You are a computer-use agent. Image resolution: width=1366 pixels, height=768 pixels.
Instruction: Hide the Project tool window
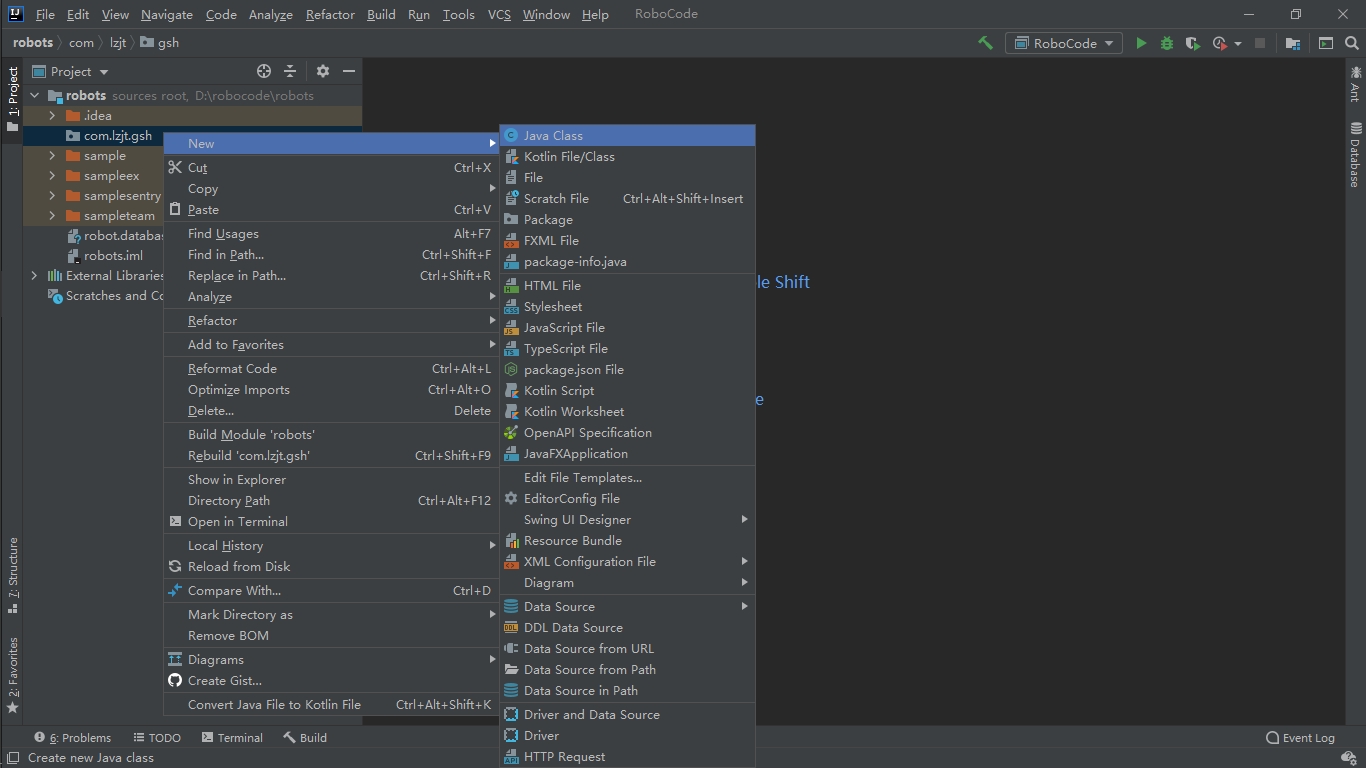pyautogui.click(x=349, y=71)
